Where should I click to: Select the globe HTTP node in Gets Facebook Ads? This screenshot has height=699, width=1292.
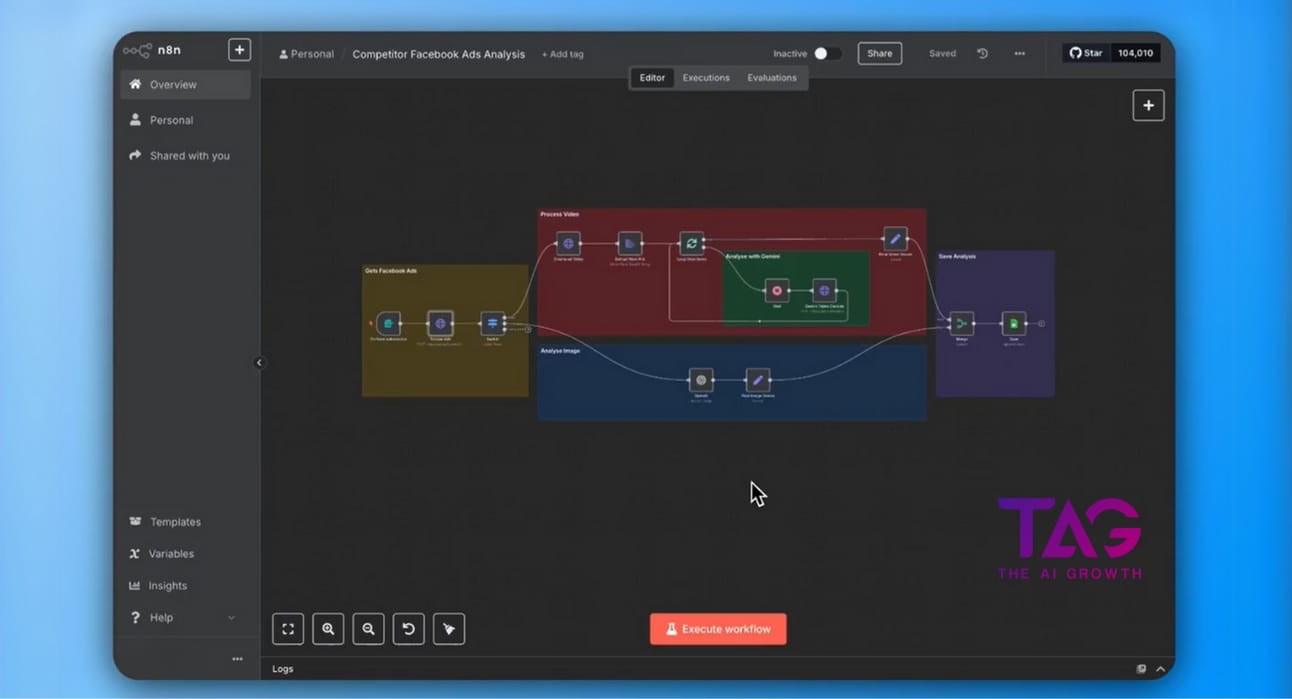(440, 324)
